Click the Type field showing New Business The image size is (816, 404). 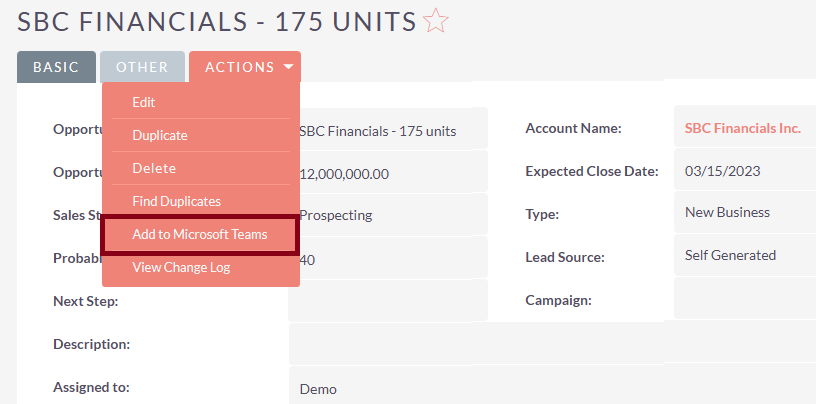click(727, 212)
